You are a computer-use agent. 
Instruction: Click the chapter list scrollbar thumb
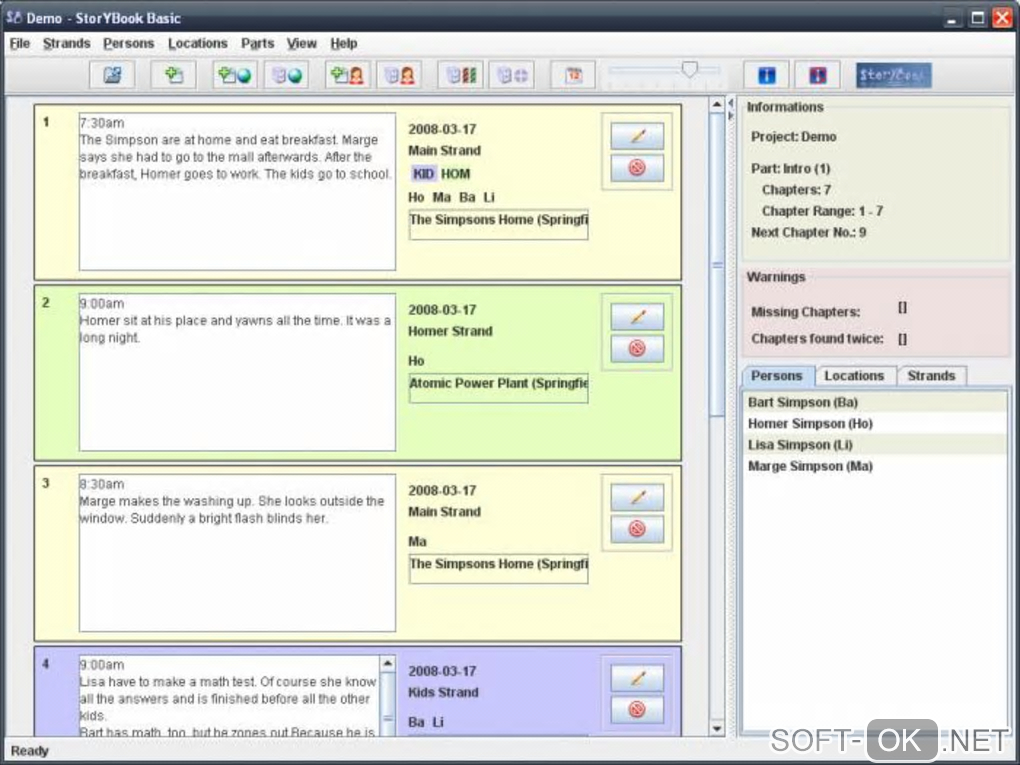point(717,265)
